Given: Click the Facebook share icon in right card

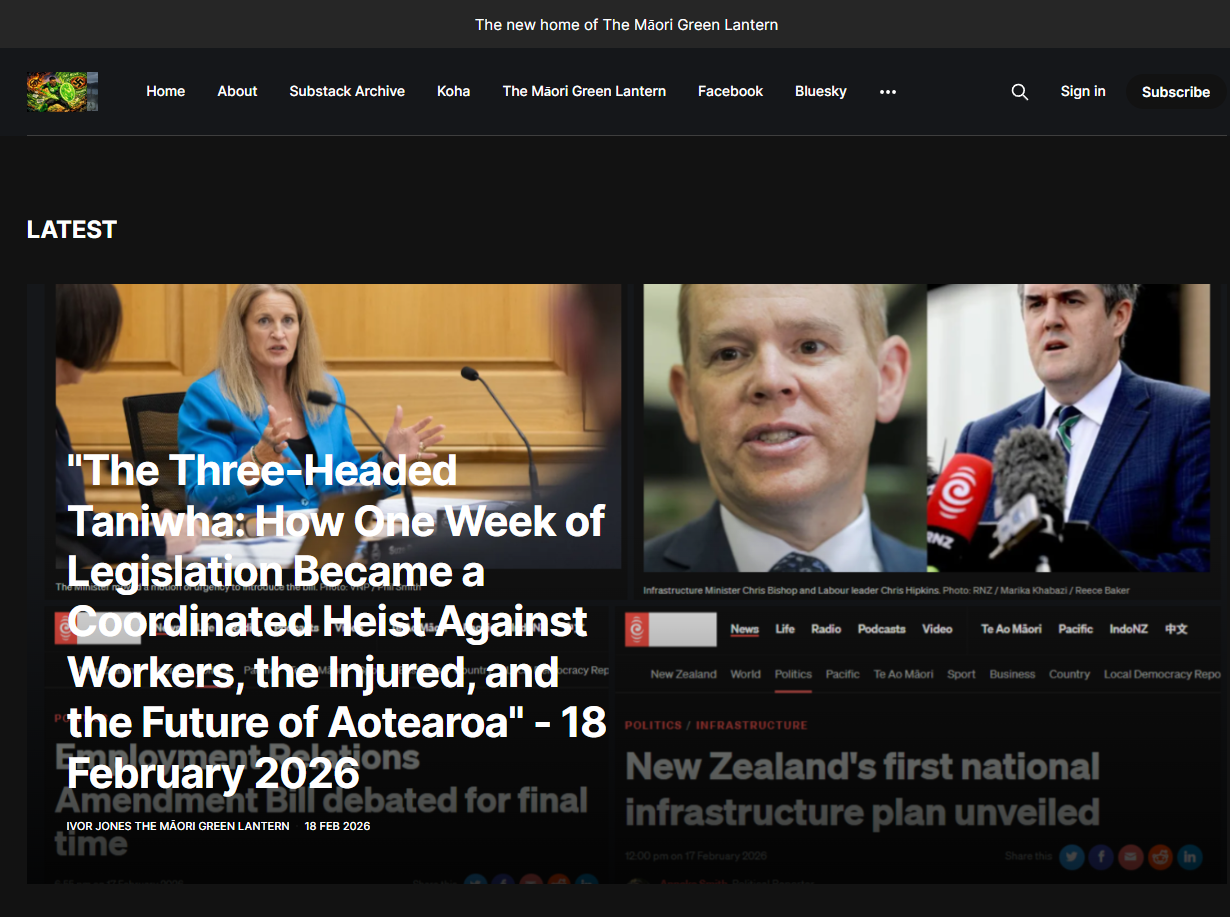Looking at the screenshot, I should point(1101,856).
